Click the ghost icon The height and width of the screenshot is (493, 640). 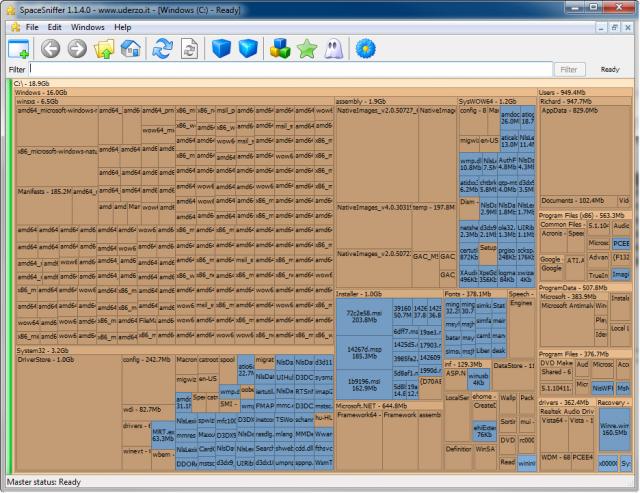click(x=334, y=49)
